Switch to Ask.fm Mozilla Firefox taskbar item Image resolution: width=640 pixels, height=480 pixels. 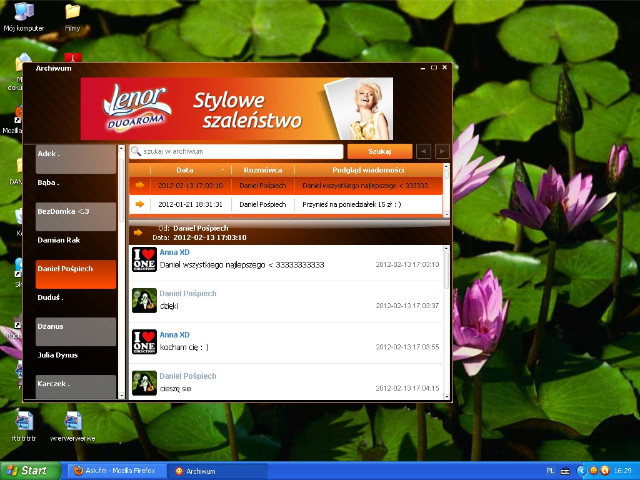pyautogui.click(x=116, y=471)
